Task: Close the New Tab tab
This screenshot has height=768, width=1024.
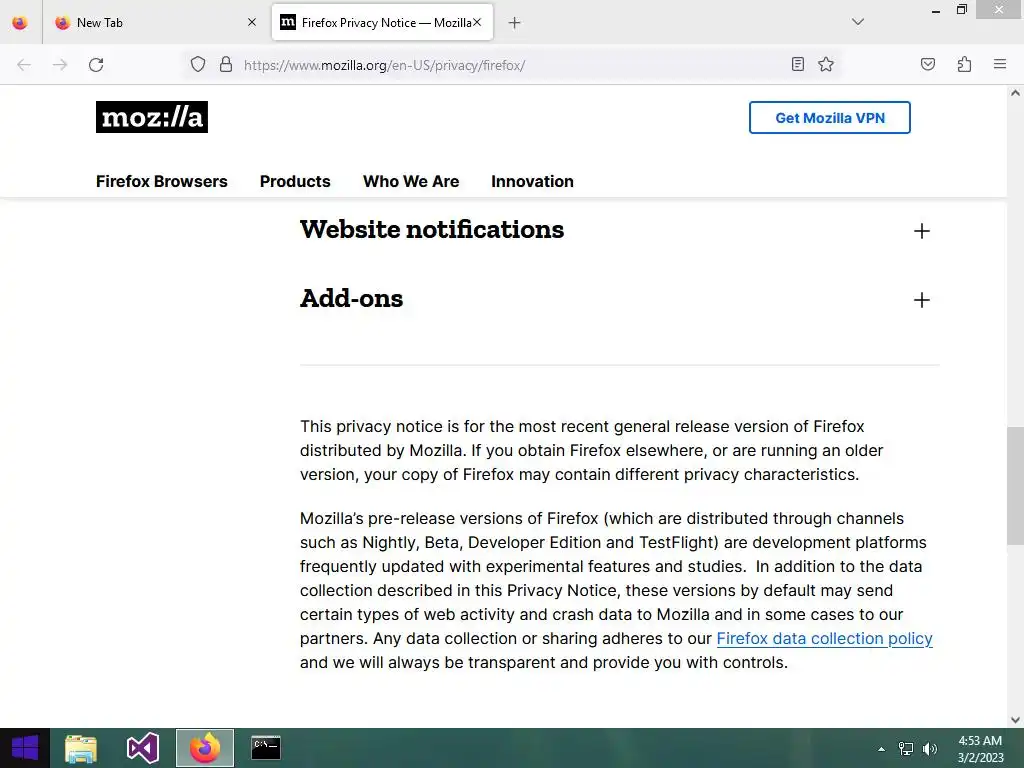Action: (252, 23)
